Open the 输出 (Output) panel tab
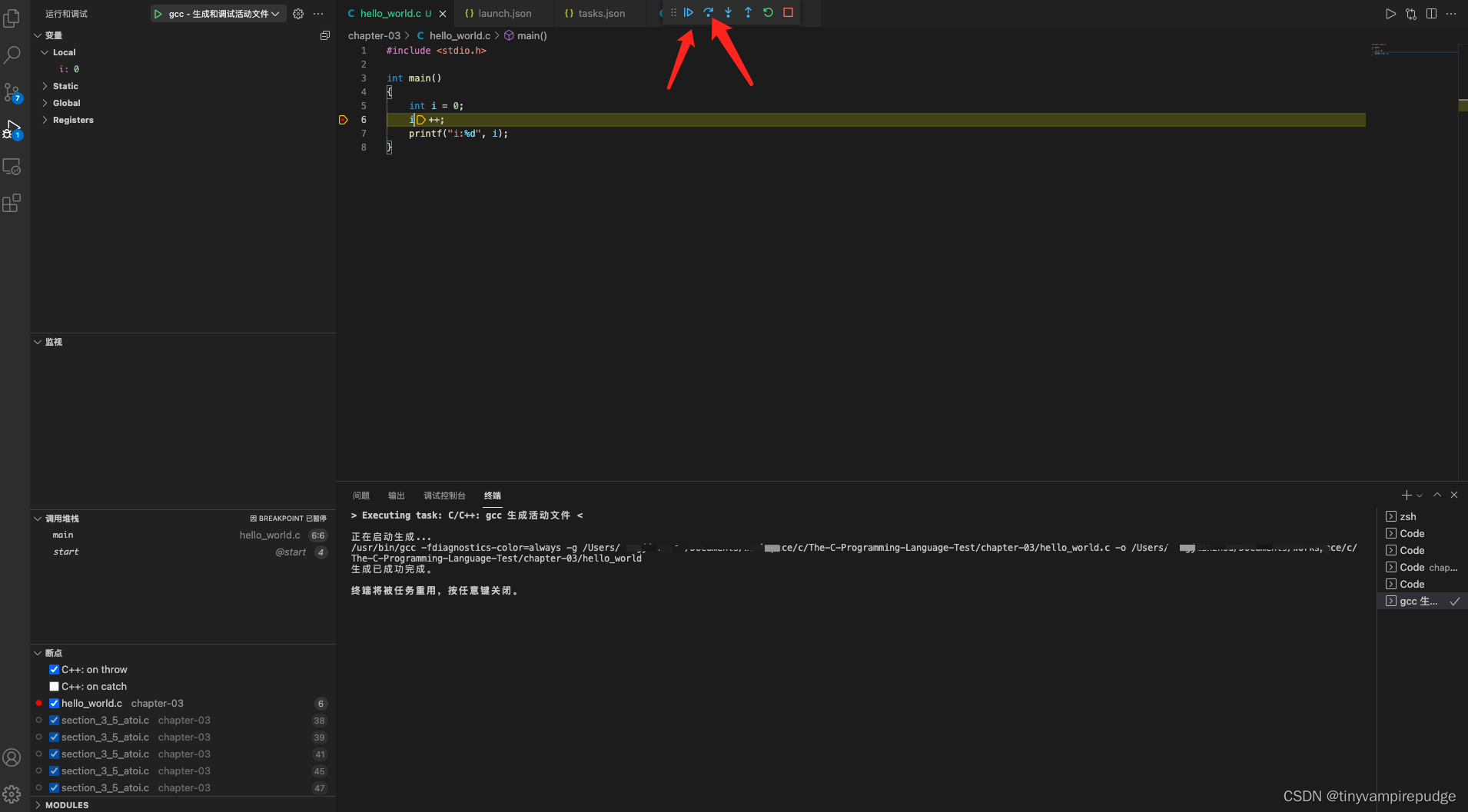 click(x=397, y=495)
